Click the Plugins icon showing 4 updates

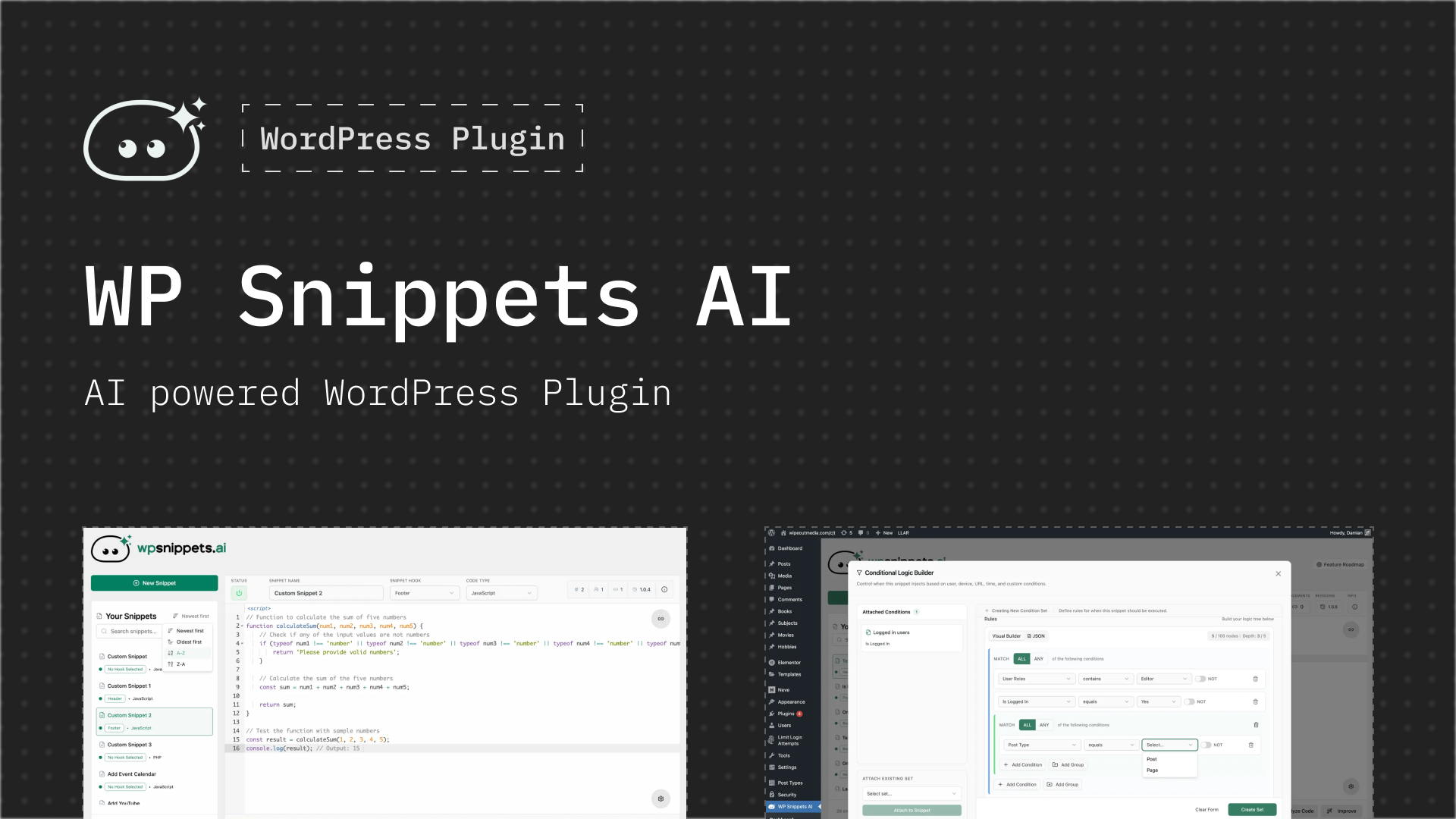[x=787, y=714]
